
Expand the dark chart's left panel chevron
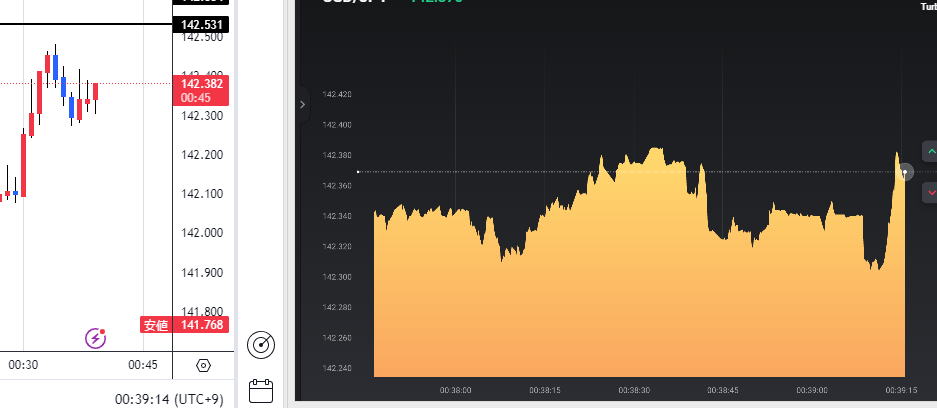click(302, 104)
